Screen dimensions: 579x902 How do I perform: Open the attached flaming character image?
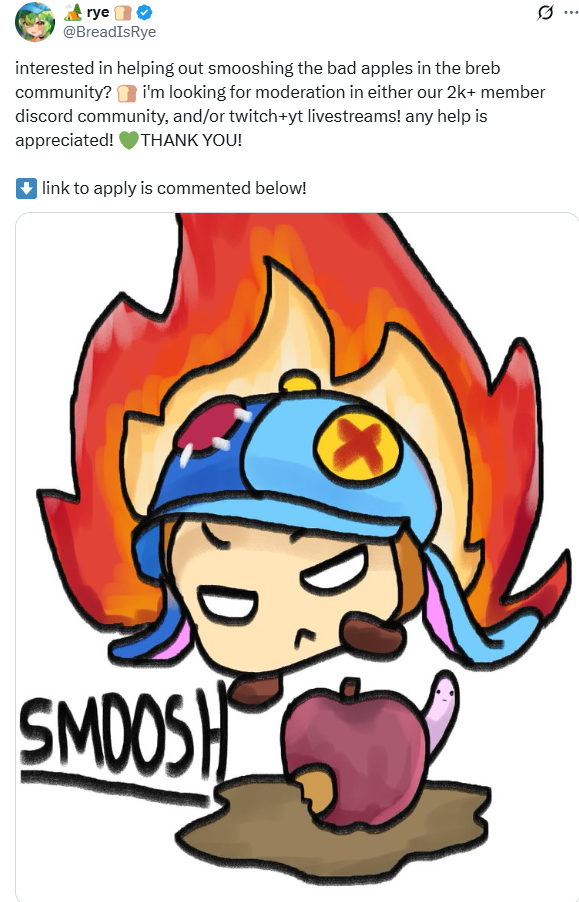[297, 557]
